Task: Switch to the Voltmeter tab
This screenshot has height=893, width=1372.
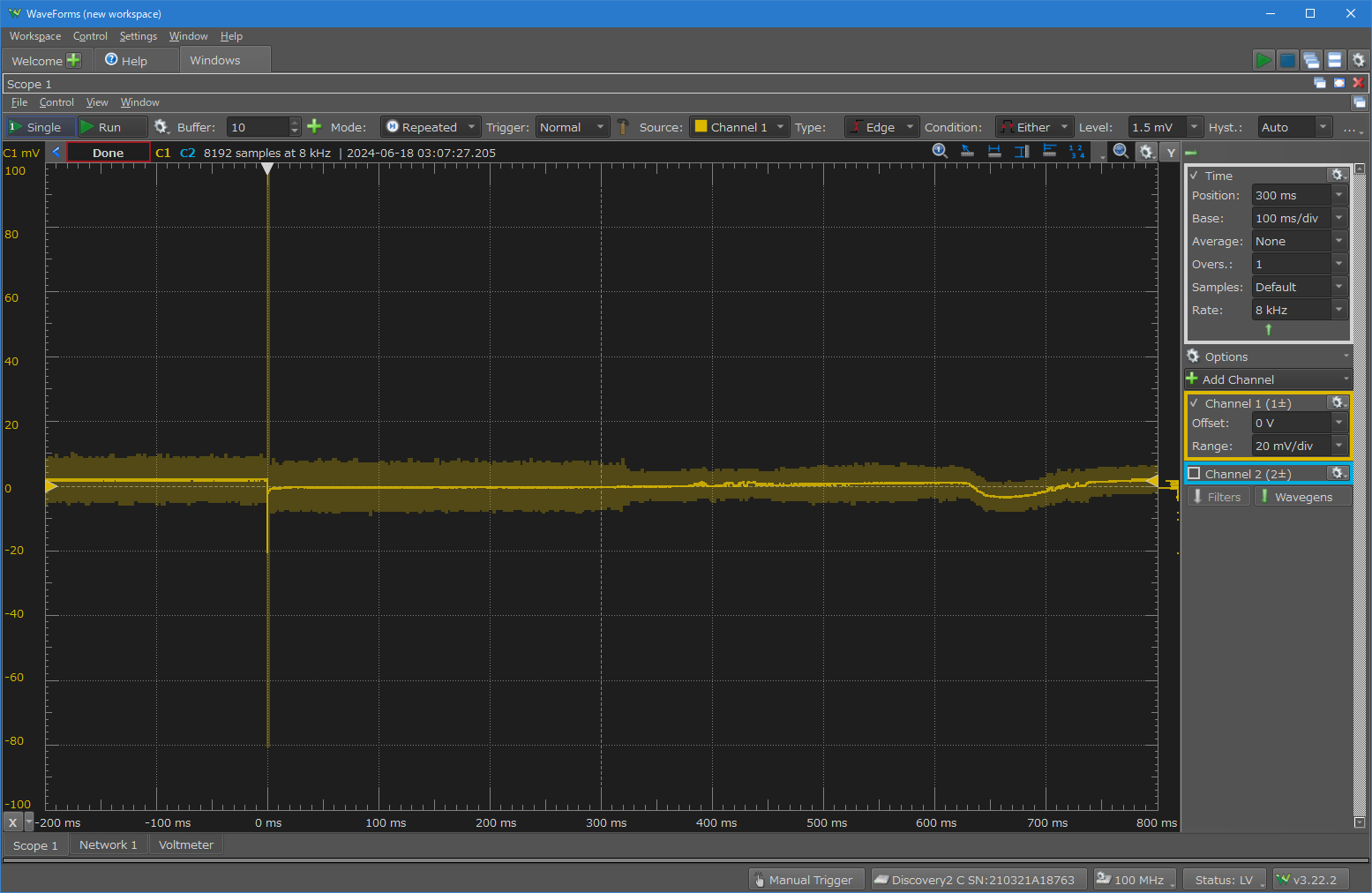Action: (186, 844)
